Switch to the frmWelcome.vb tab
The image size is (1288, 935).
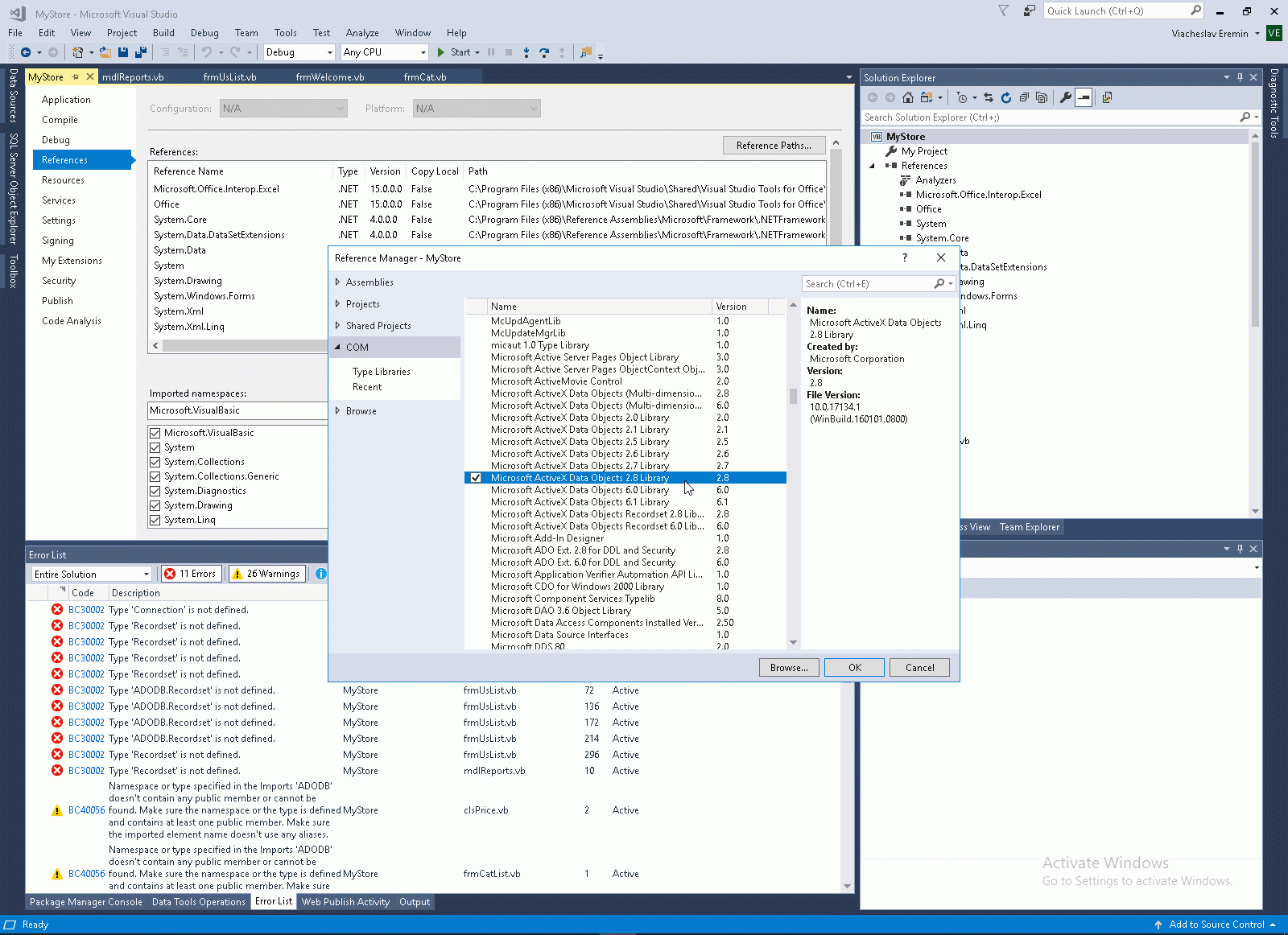(x=330, y=77)
